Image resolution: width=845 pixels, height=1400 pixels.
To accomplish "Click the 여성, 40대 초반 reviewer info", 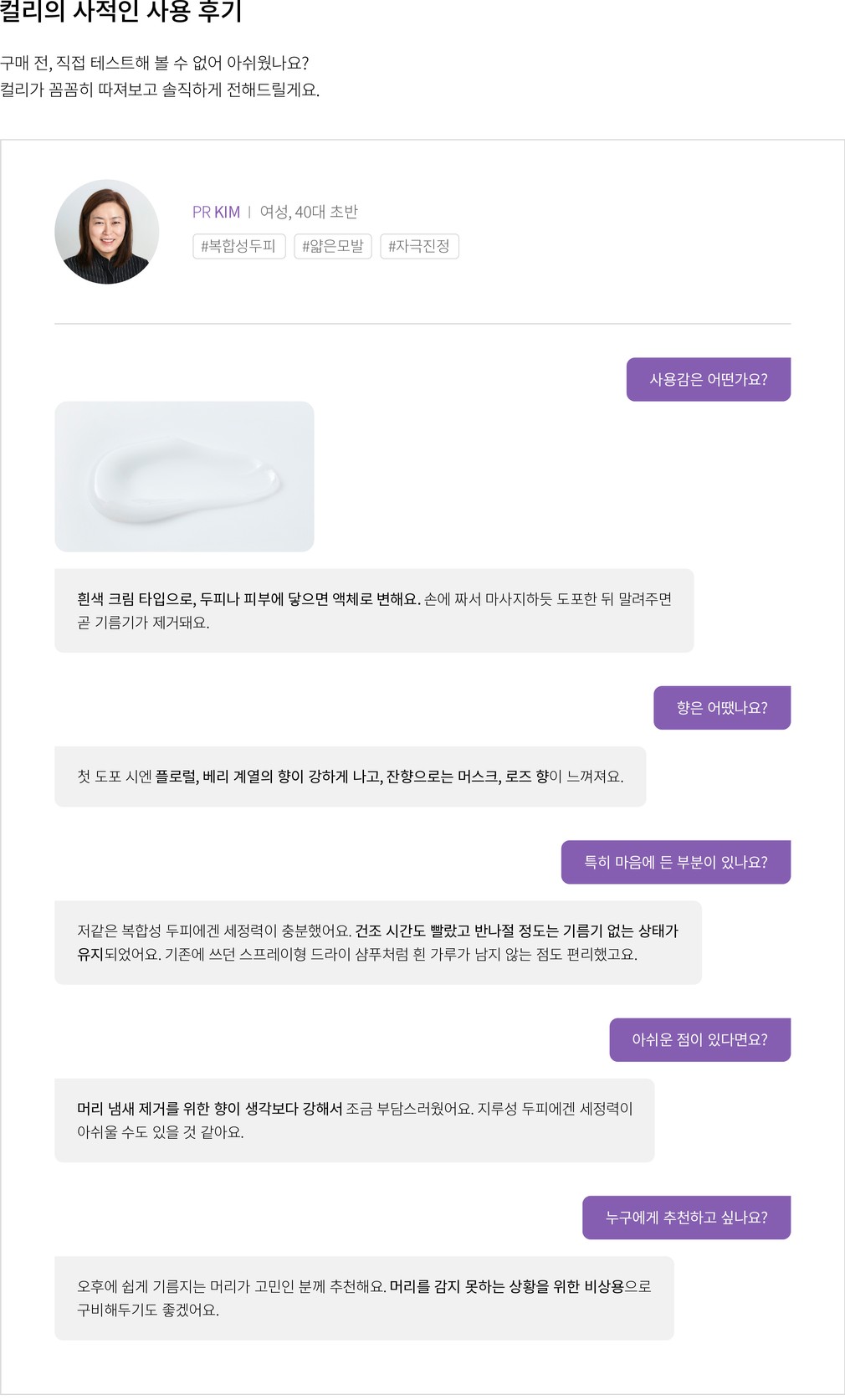I will pyautogui.click(x=309, y=213).
